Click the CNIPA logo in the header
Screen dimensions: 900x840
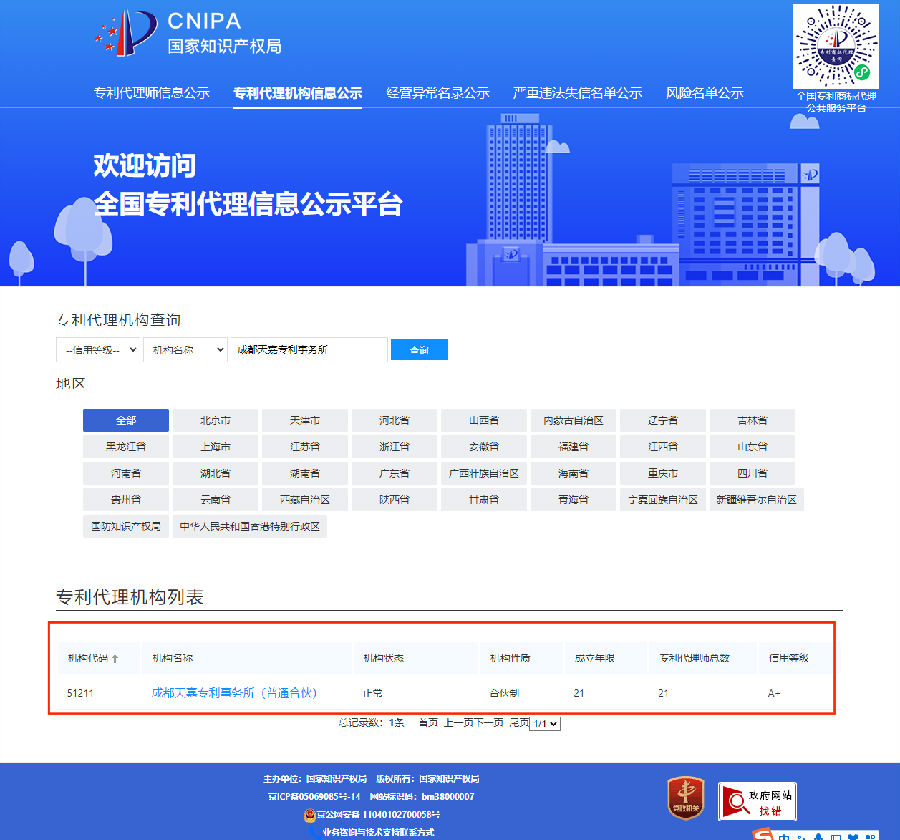click(x=189, y=33)
